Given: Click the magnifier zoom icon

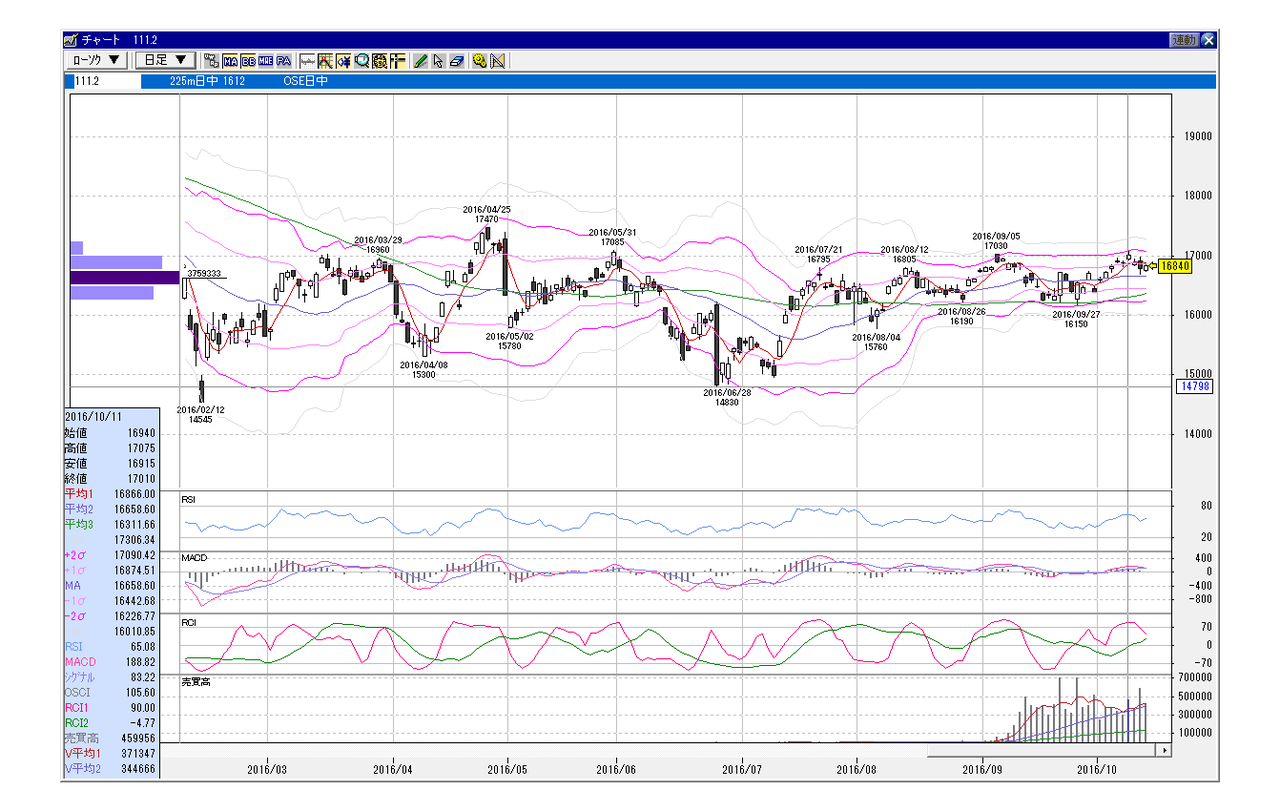Looking at the screenshot, I should click(361, 60).
